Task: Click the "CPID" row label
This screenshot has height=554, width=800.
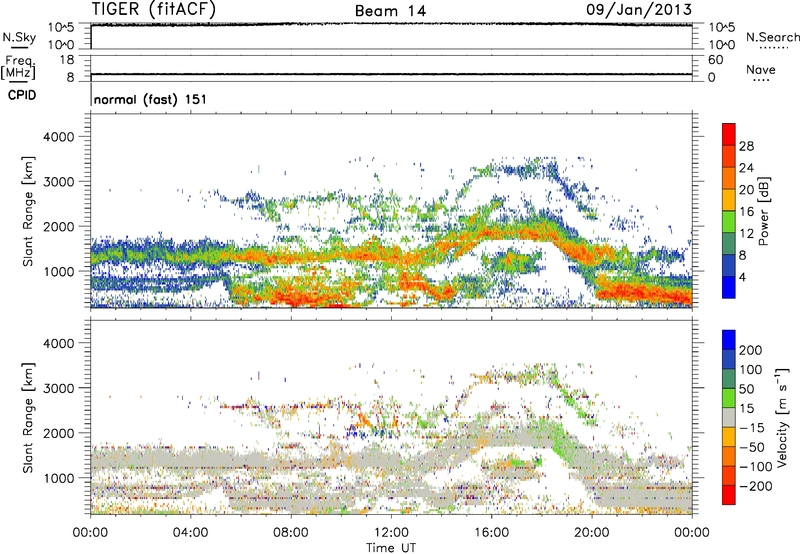Action: click(22, 95)
